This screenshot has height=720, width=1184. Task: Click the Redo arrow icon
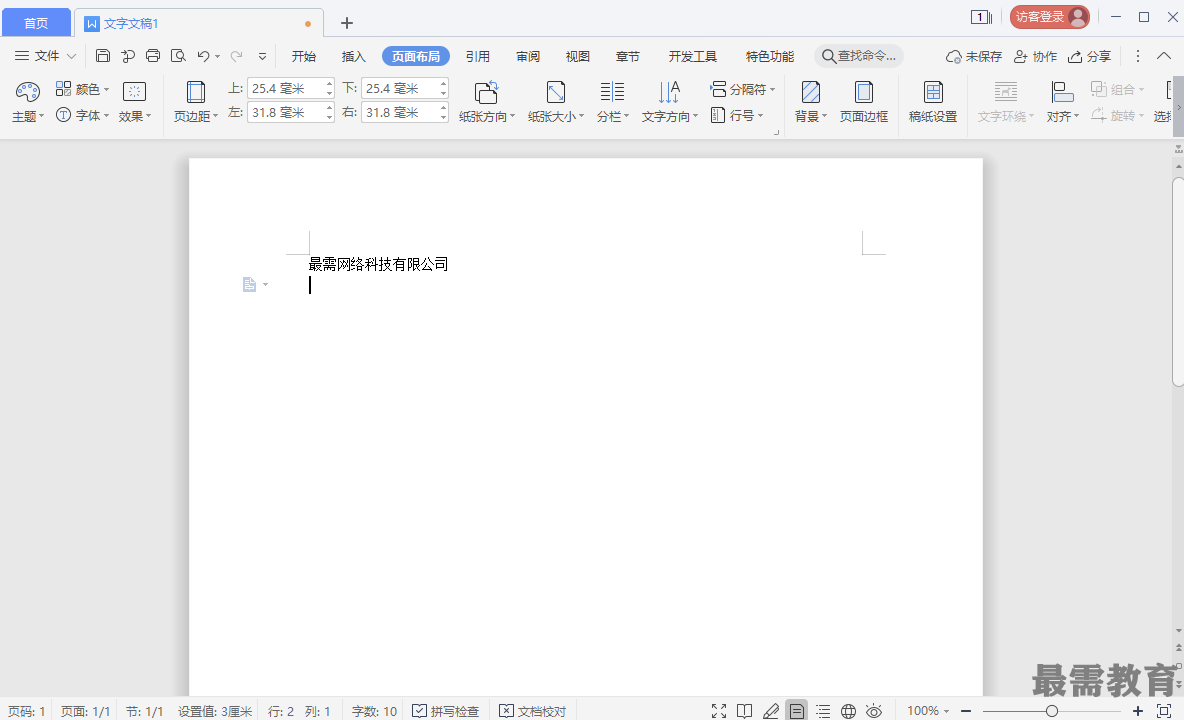tap(236, 56)
